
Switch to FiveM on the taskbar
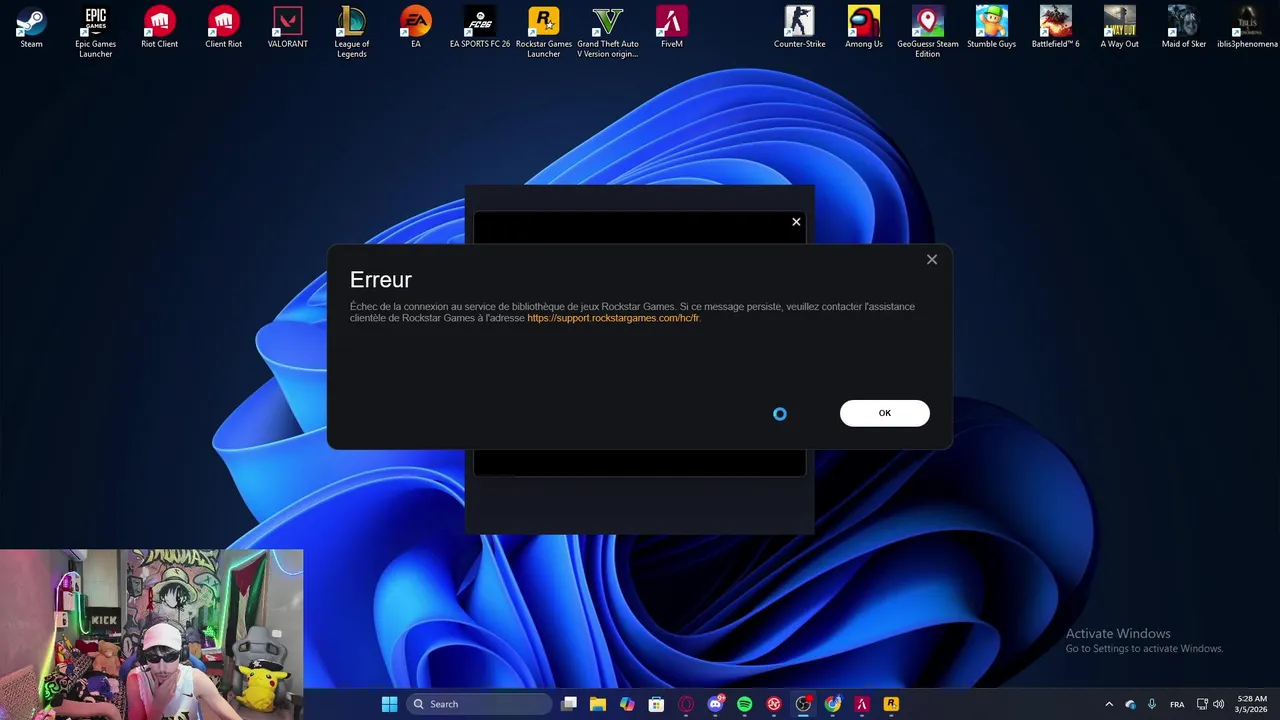click(862, 704)
